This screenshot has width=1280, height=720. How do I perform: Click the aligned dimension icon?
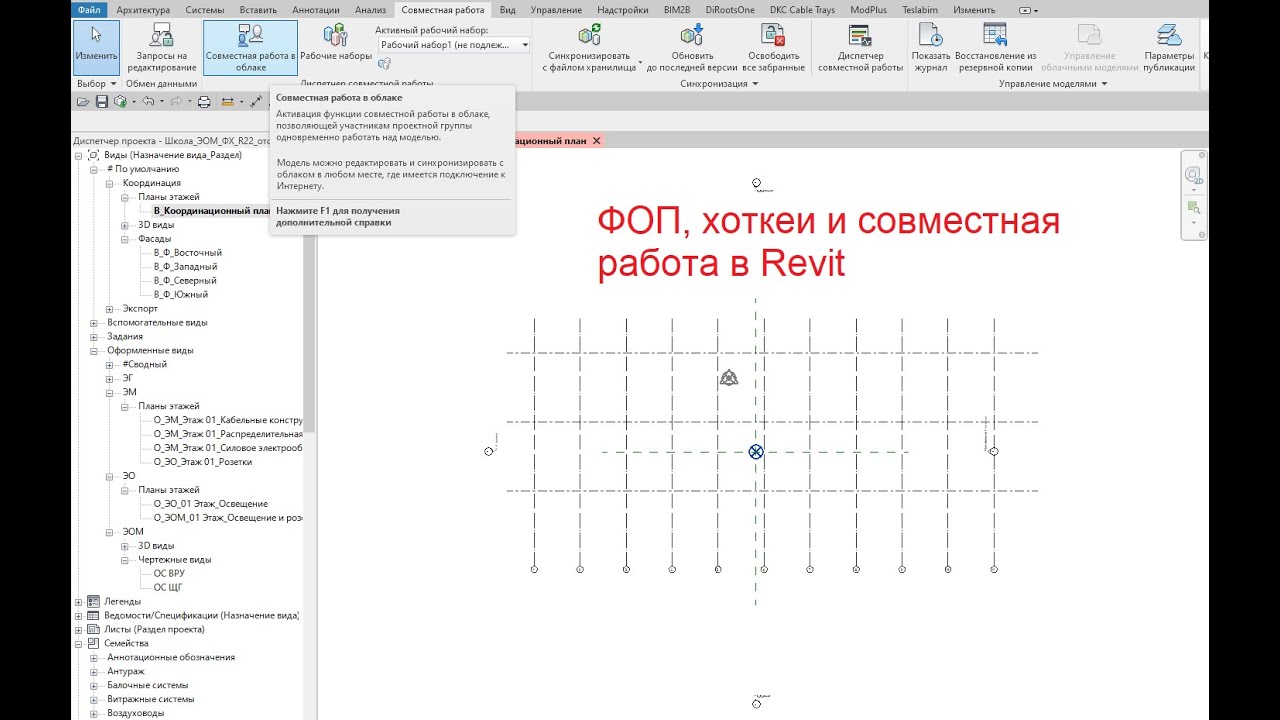256,102
